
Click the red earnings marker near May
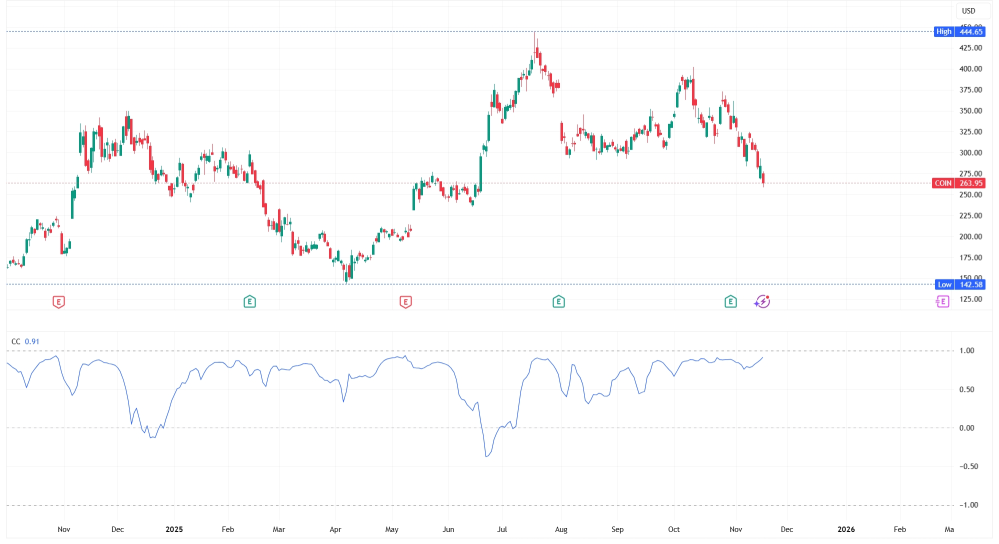click(405, 301)
